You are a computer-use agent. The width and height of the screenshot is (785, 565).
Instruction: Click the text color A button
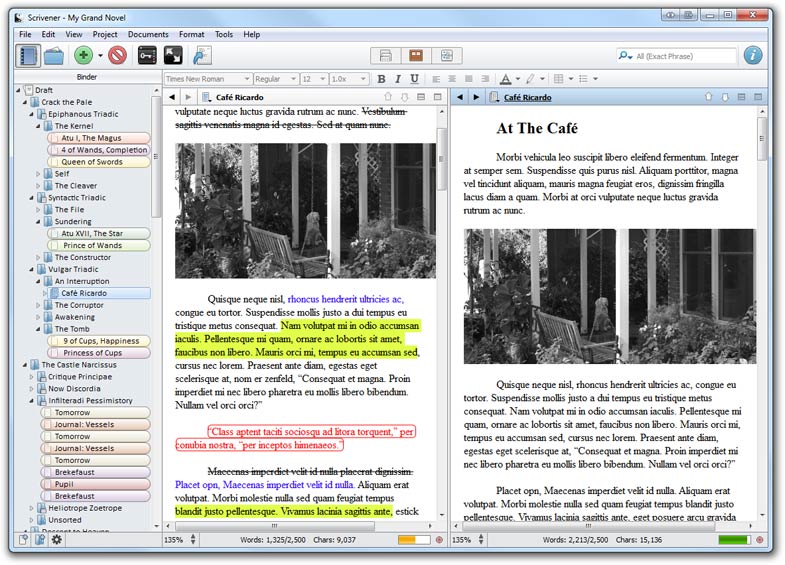(x=505, y=79)
